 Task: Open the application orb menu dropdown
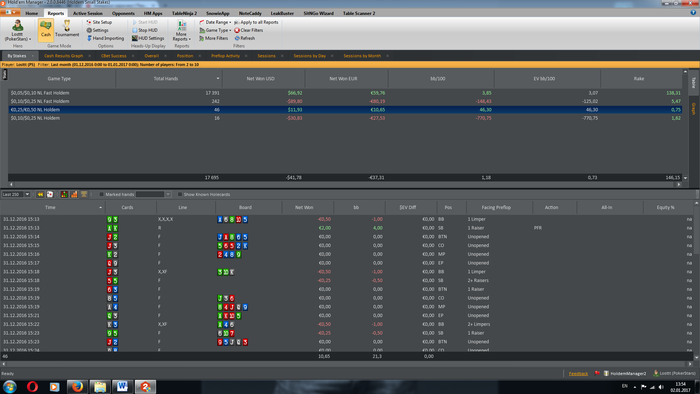point(11,12)
